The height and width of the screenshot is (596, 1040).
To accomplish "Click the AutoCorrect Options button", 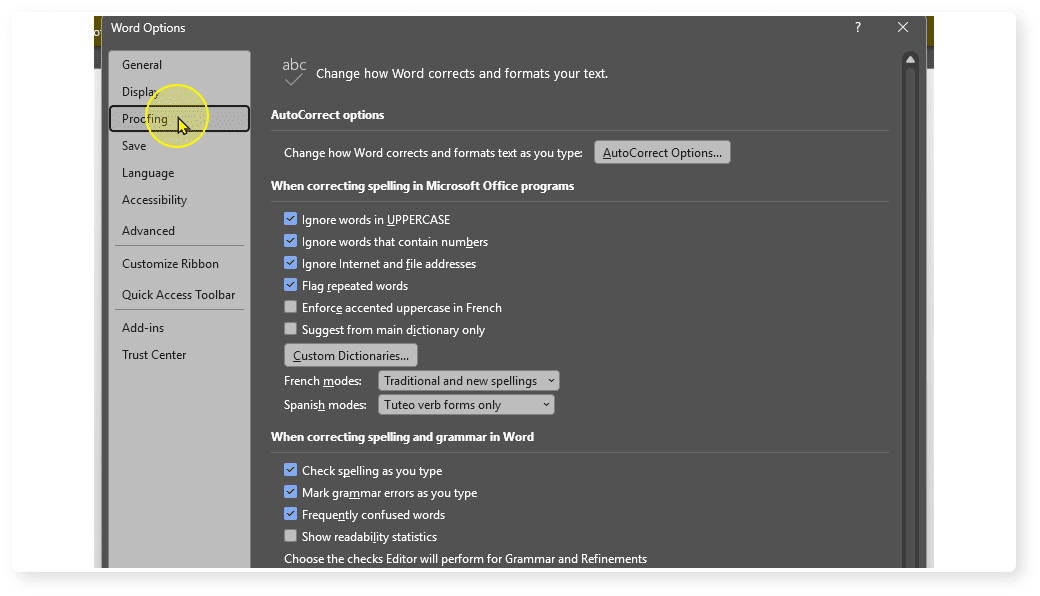I will click(x=662, y=152).
